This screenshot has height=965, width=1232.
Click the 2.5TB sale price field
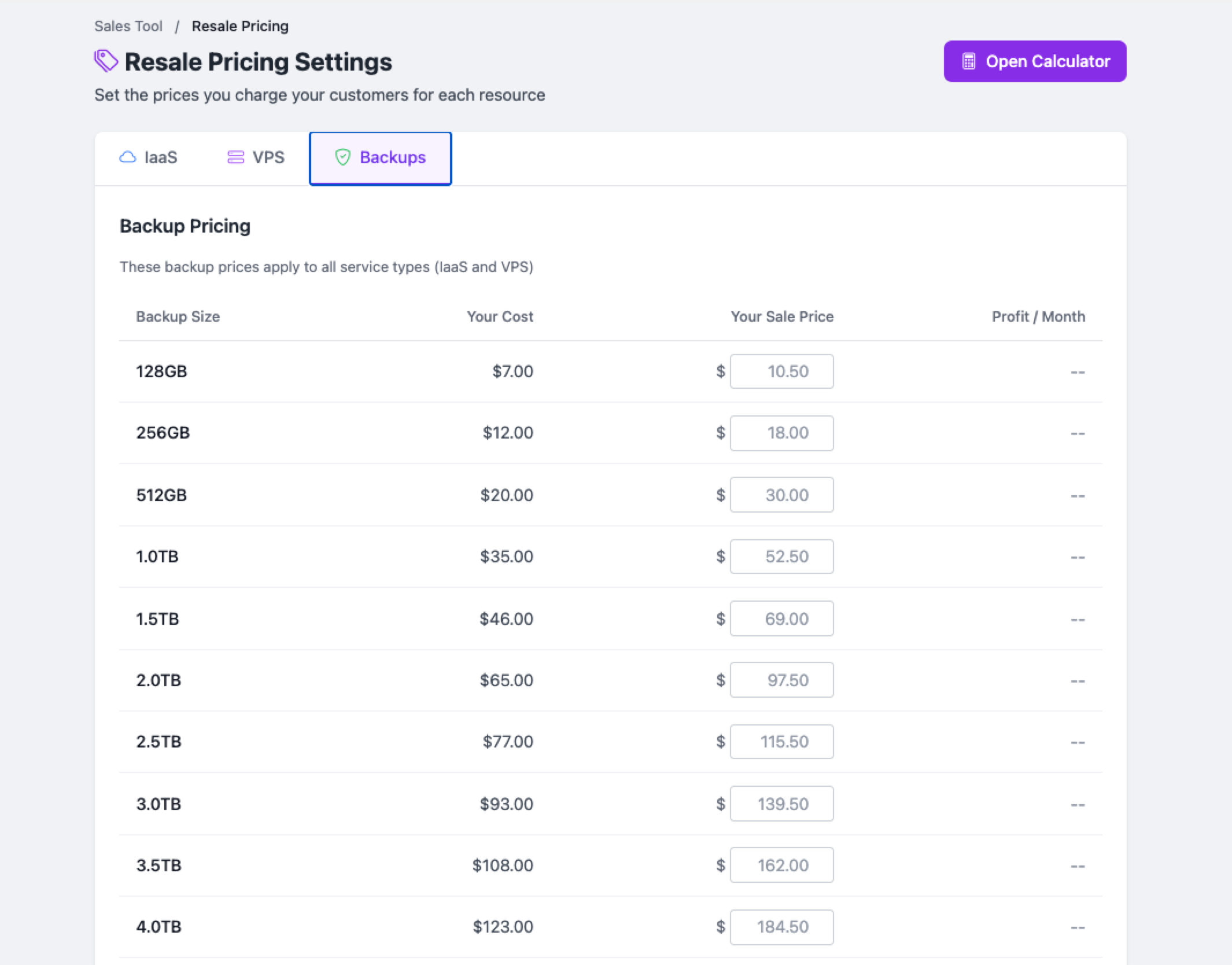click(x=781, y=741)
